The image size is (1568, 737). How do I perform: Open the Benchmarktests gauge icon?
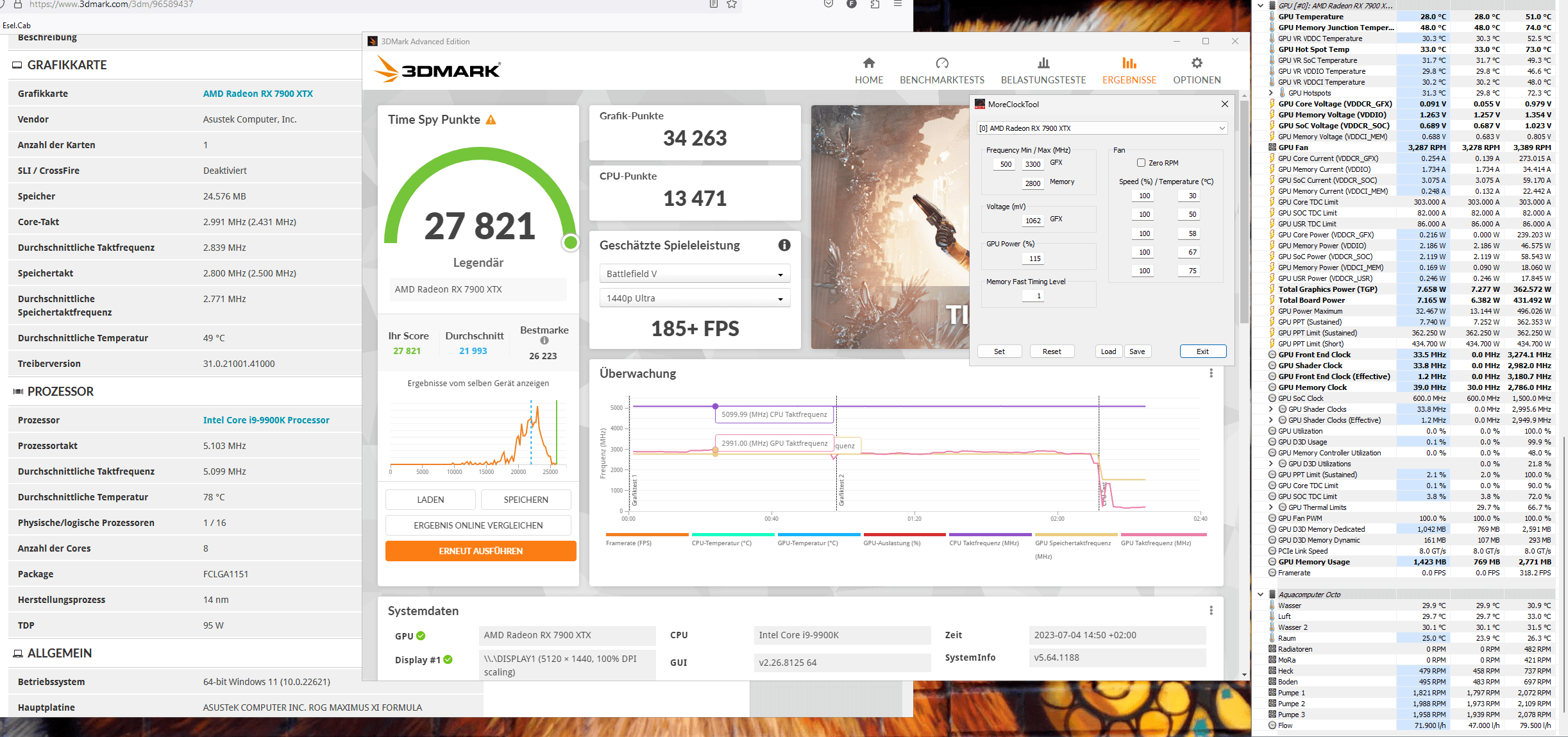point(941,63)
